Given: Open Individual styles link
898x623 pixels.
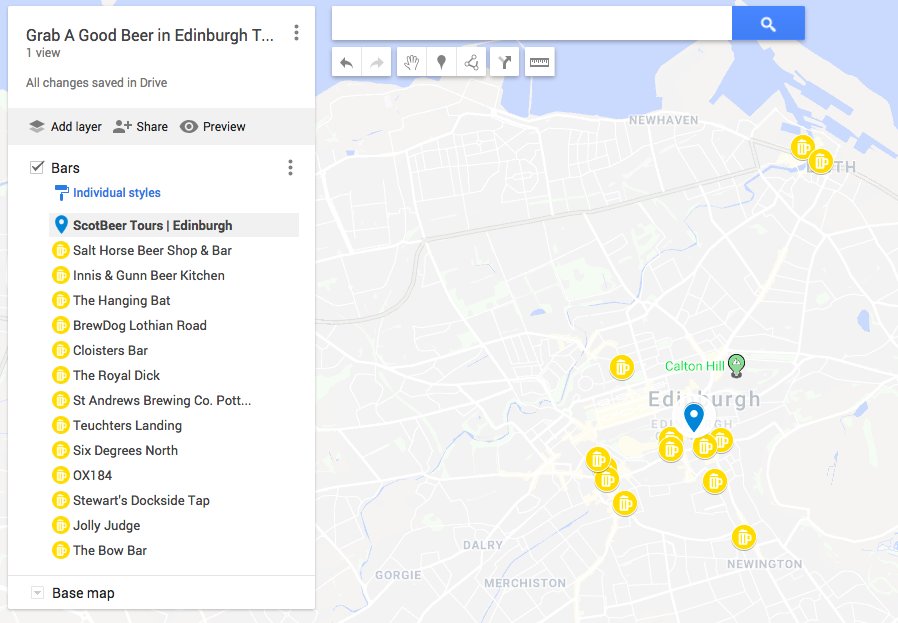Looking at the screenshot, I should pos(117,193).
